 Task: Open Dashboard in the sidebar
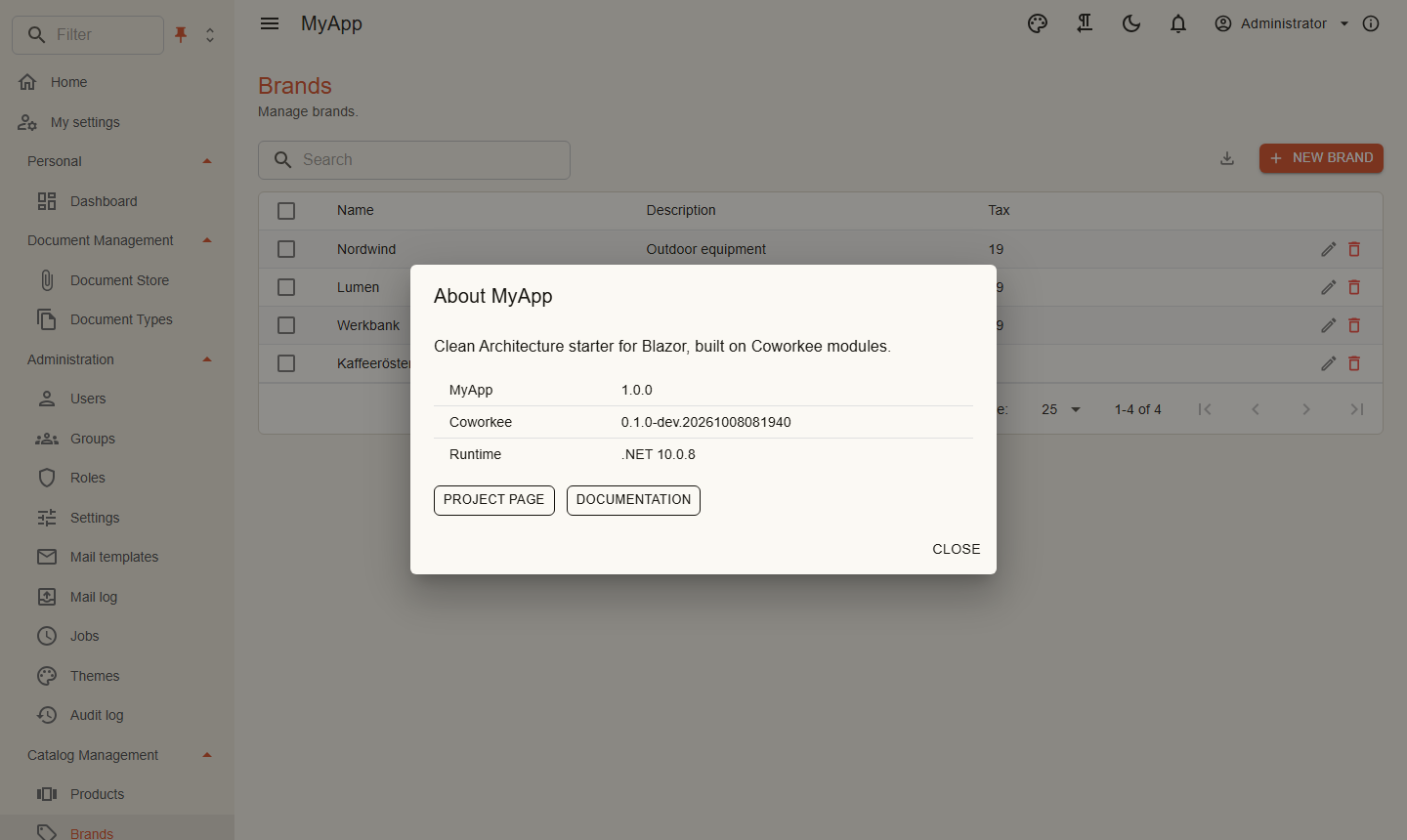click(x=117, y=201)
